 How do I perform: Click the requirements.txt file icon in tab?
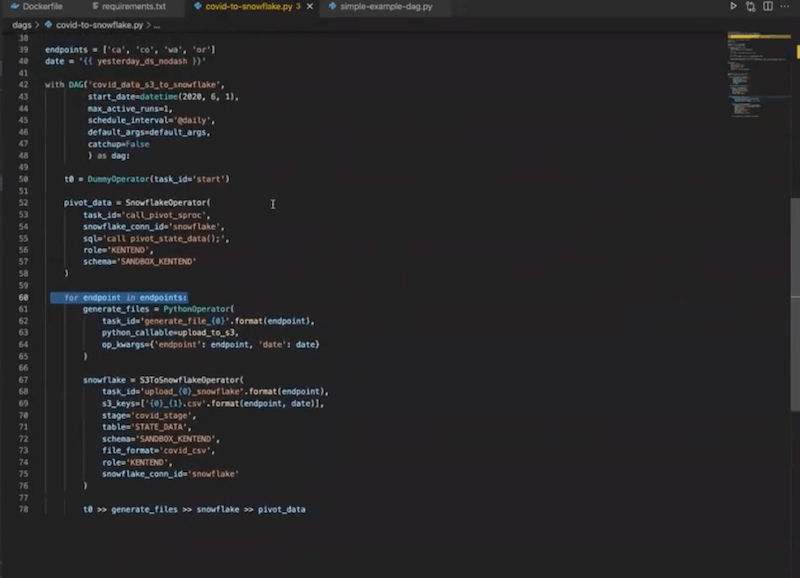(x=93, y=6)
